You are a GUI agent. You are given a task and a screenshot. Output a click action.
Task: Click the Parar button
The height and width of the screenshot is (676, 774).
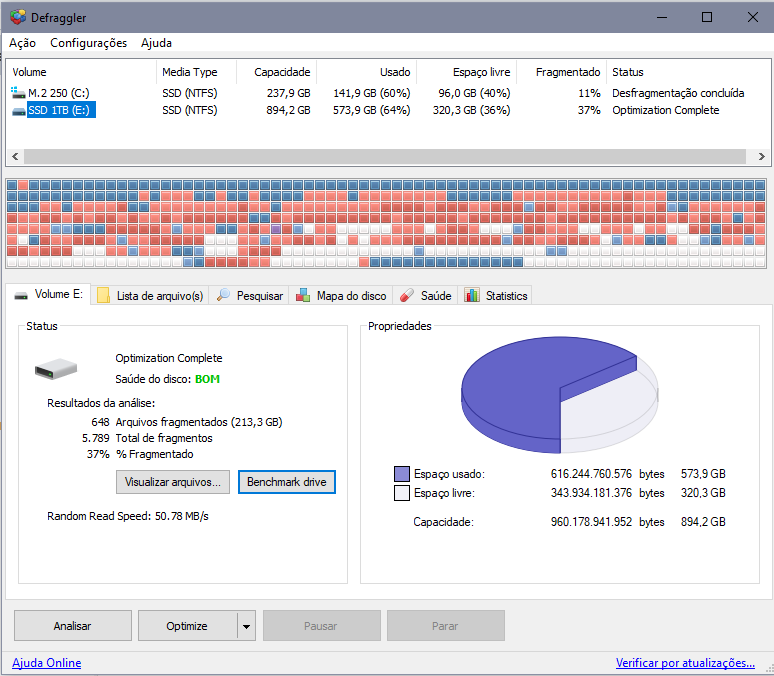tap(446, 626)
